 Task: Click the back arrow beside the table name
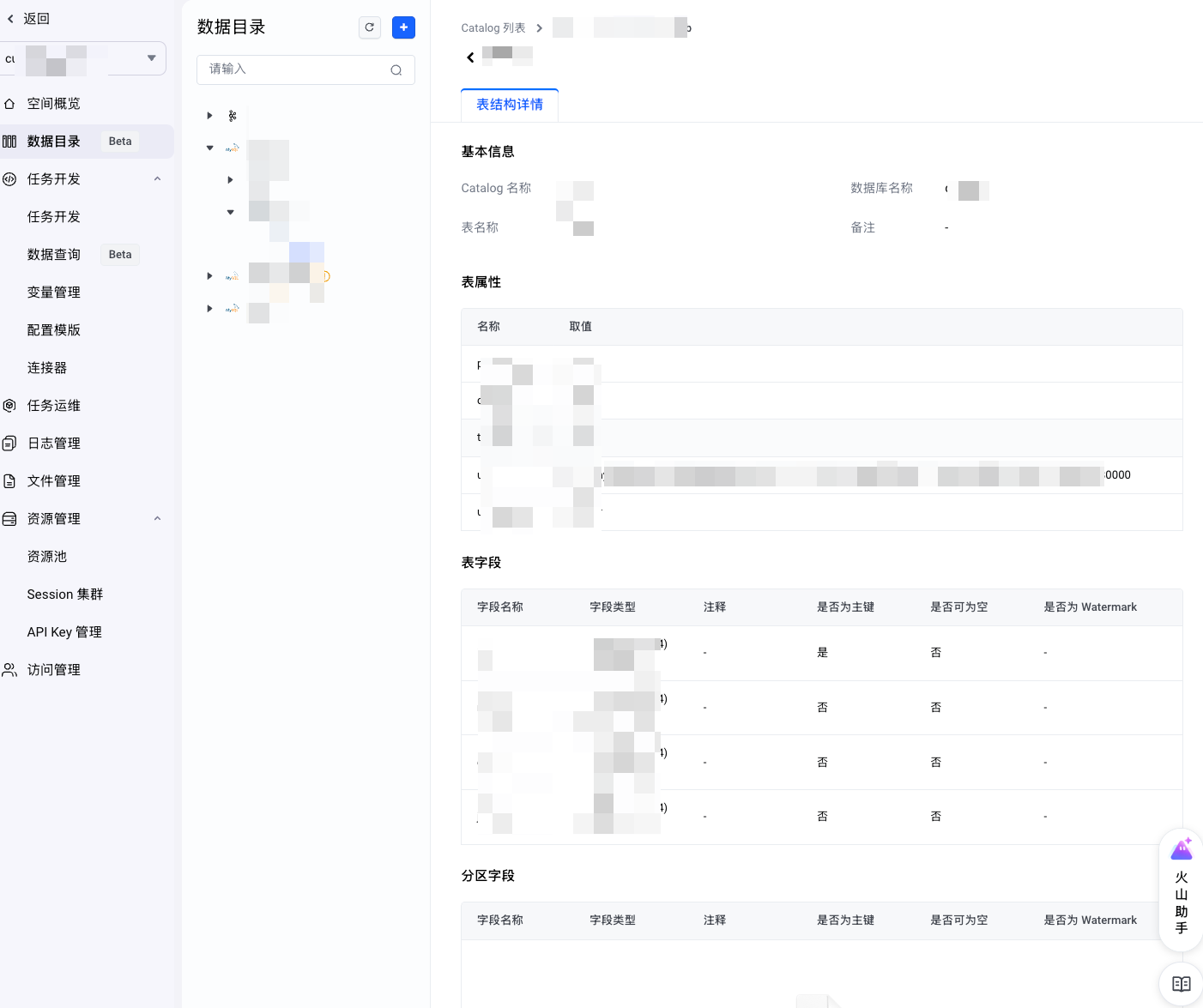click(470, 57)
